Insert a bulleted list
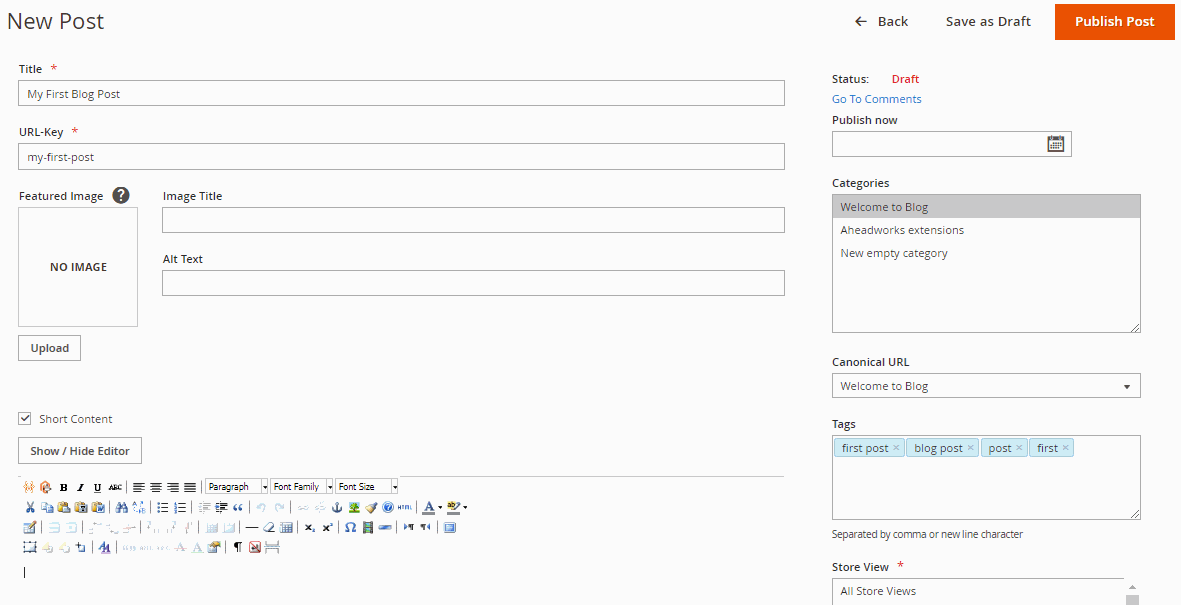This screenshot has width=1181, height=605. [x=163, y=507]
